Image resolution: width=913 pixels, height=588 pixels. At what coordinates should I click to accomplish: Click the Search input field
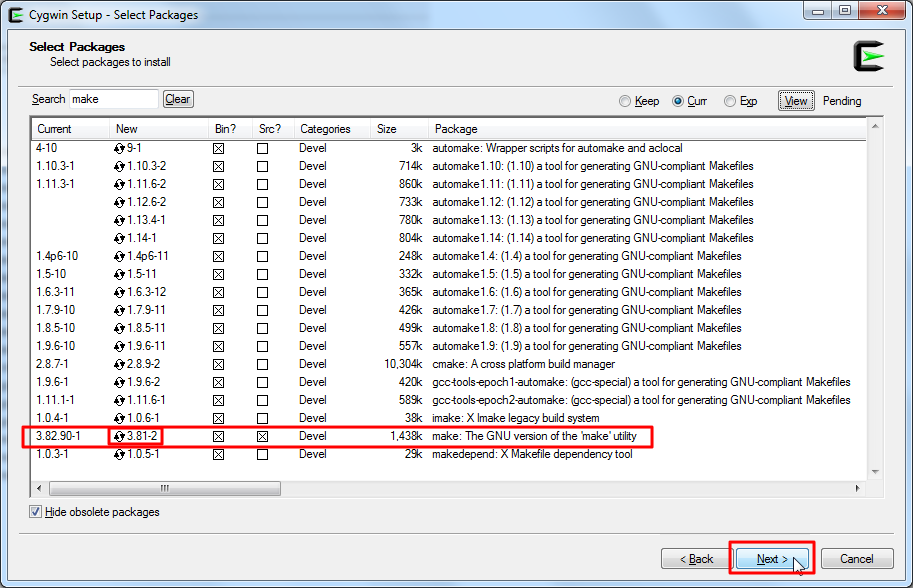pyautogui.click(x=114, y=99)
